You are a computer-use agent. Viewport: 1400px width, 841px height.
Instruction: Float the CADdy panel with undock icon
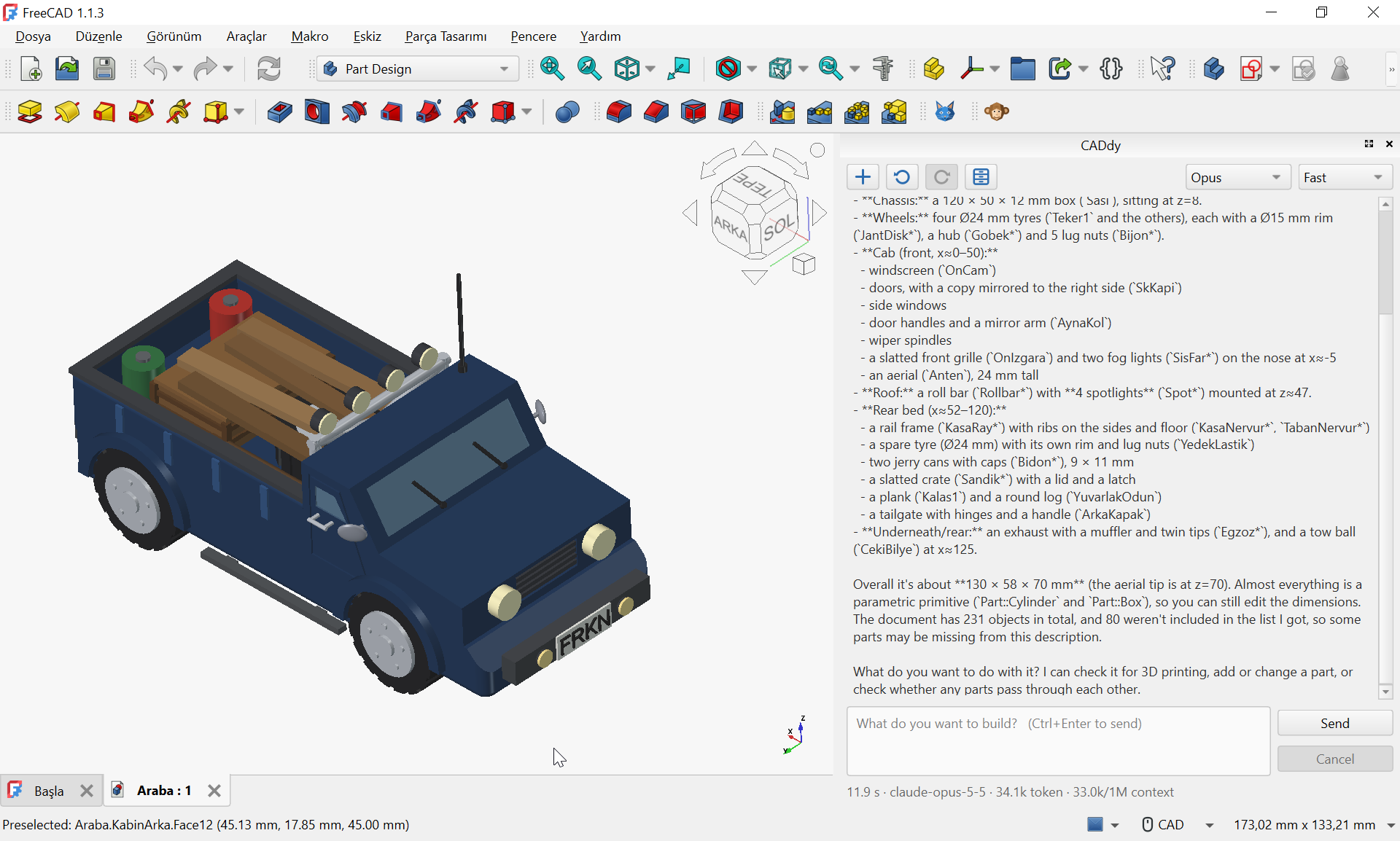[x=1369, y=144]
